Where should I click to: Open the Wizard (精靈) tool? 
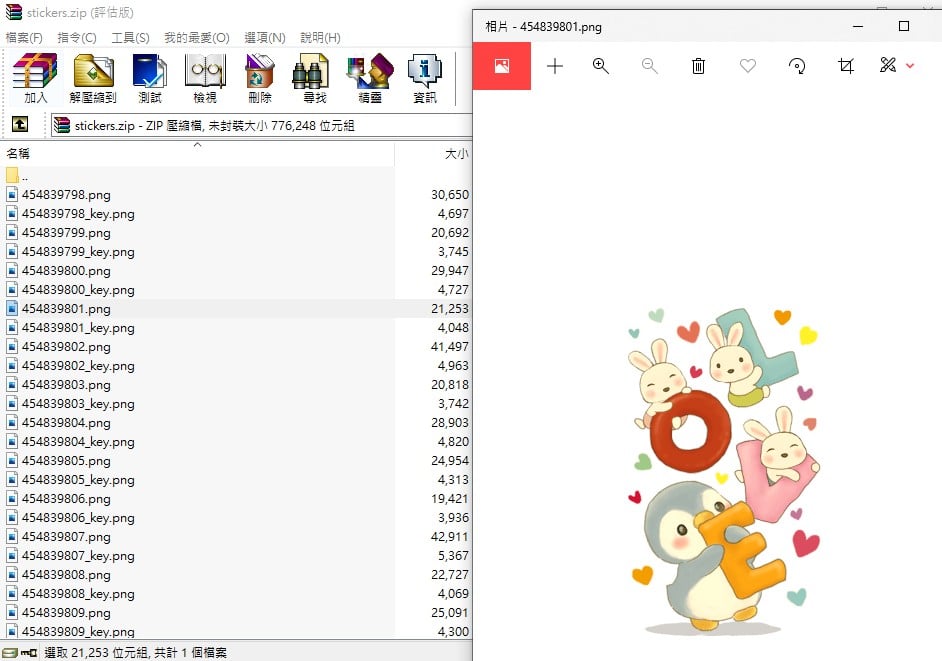coord(369,78)
